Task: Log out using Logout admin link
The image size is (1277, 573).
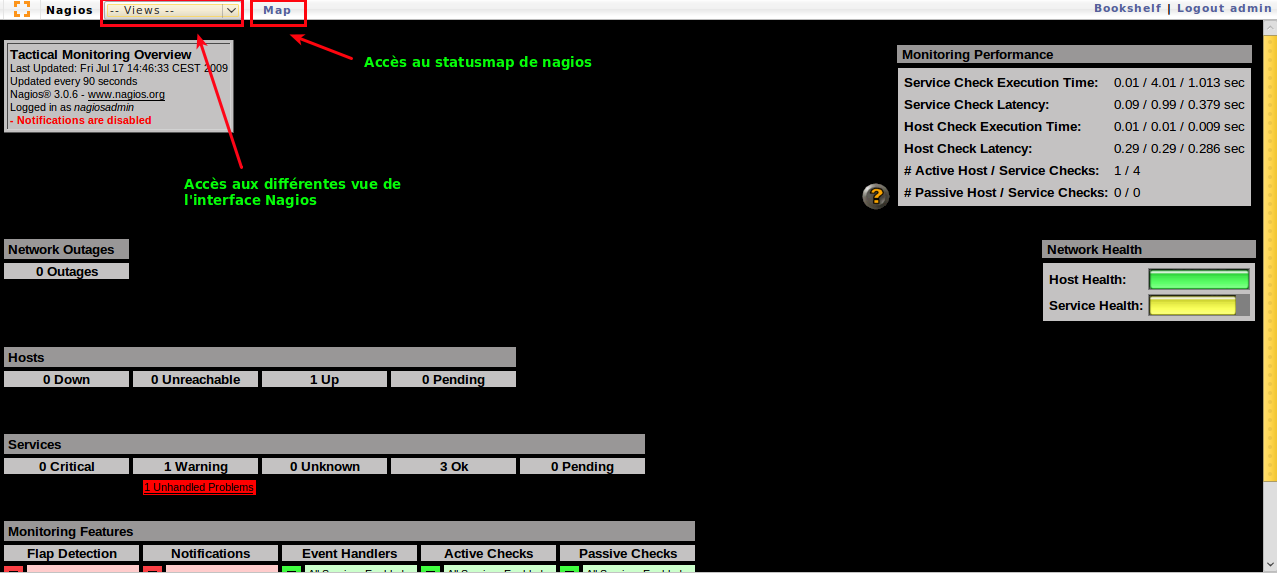Action: (1224, 8)
